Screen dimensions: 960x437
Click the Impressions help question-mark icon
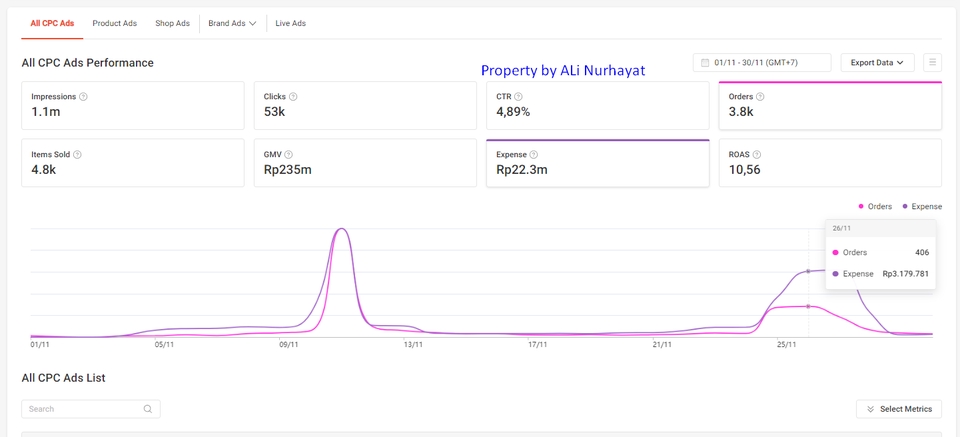83,97
